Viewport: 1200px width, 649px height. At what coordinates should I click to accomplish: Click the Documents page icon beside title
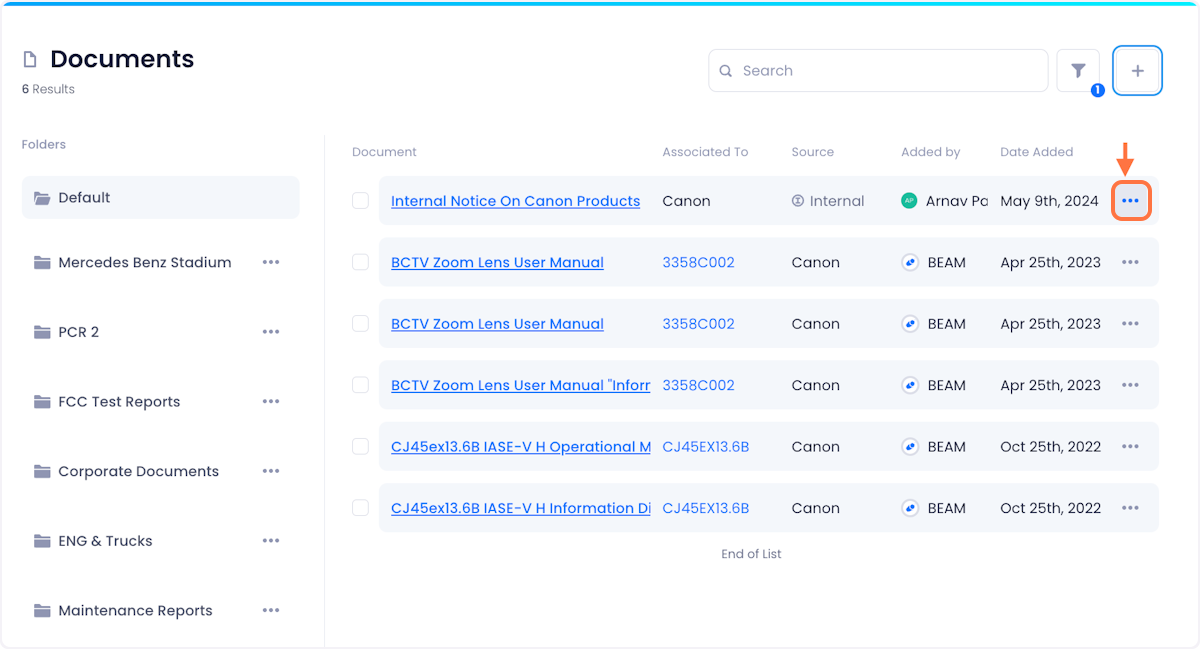coord(30,60)
